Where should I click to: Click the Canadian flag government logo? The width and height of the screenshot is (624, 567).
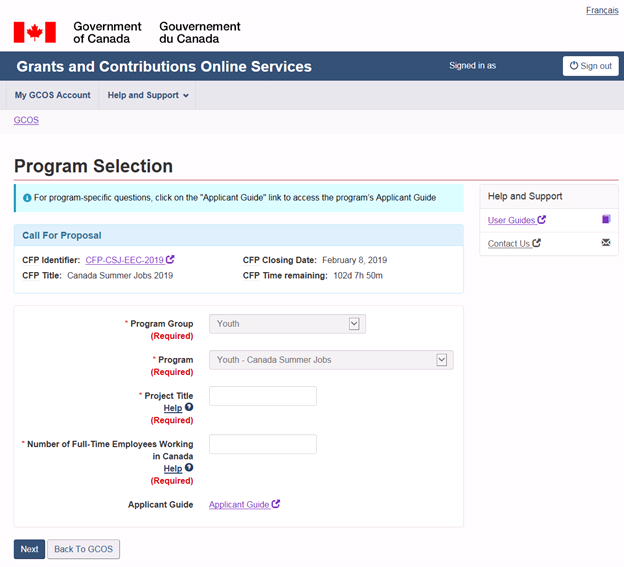pyautogui.click(x=34, y=32)
